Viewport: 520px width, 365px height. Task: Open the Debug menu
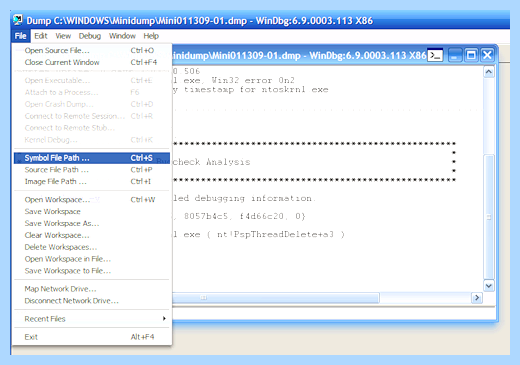tap(90, 36)
